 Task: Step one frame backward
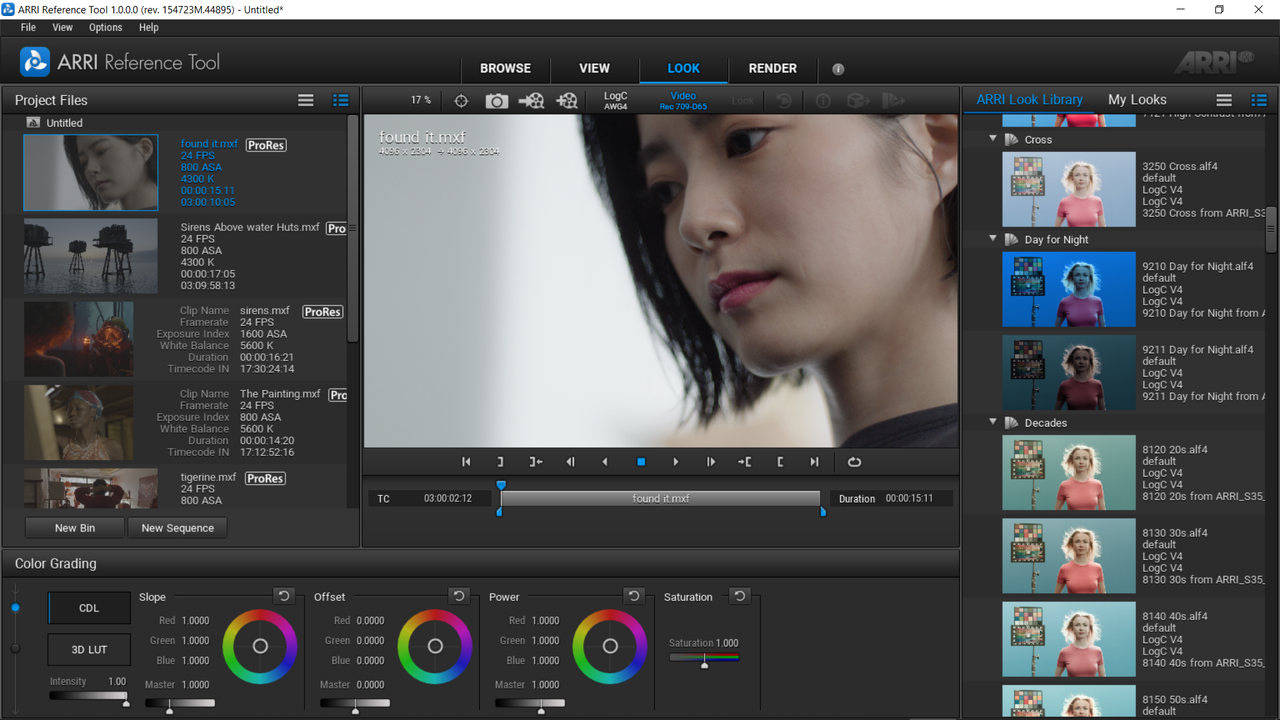point(570,462)
